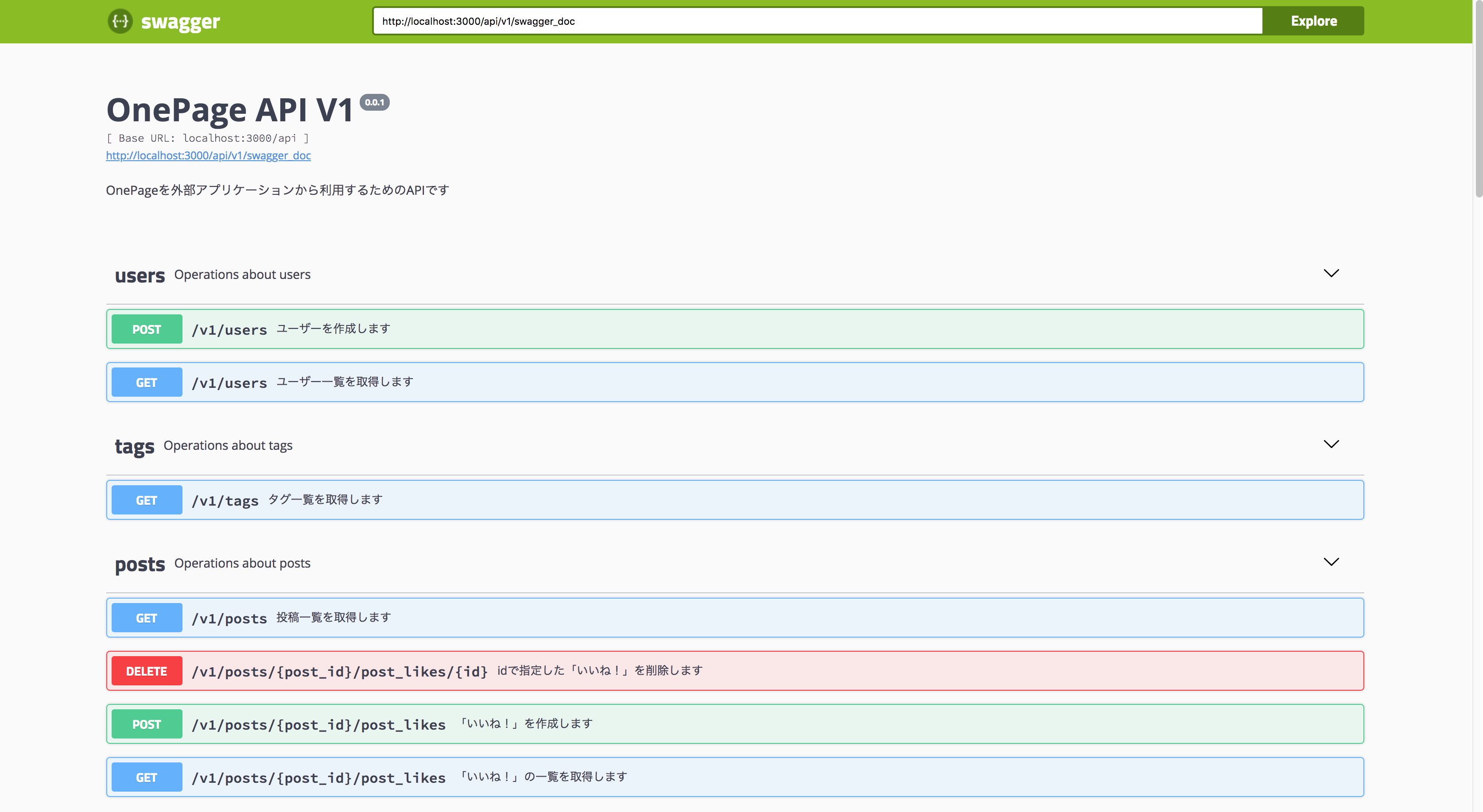The height and width of the screenshot is (812, 1483).
Task: Click the 'ユーザー一覧を取得します' summary text
Action: [345, 382]
